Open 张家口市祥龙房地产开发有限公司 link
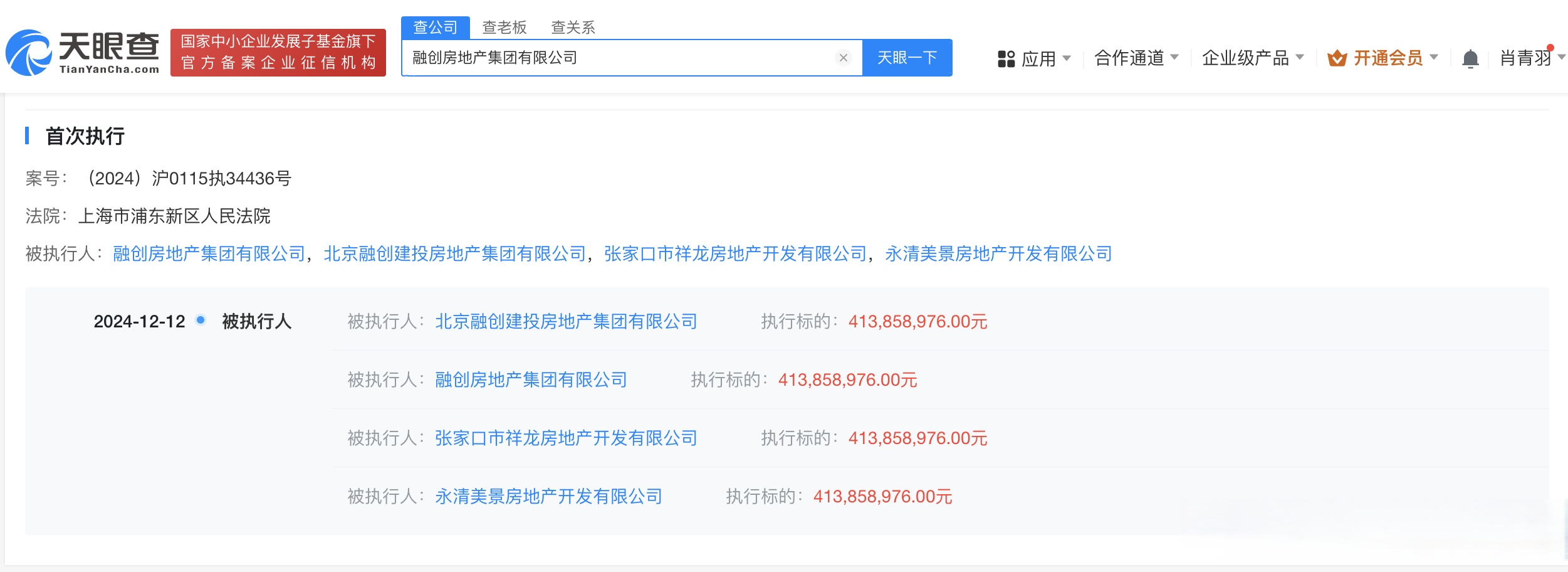The height and width of the screenshot is (572, 1568). tap(733, 254)
